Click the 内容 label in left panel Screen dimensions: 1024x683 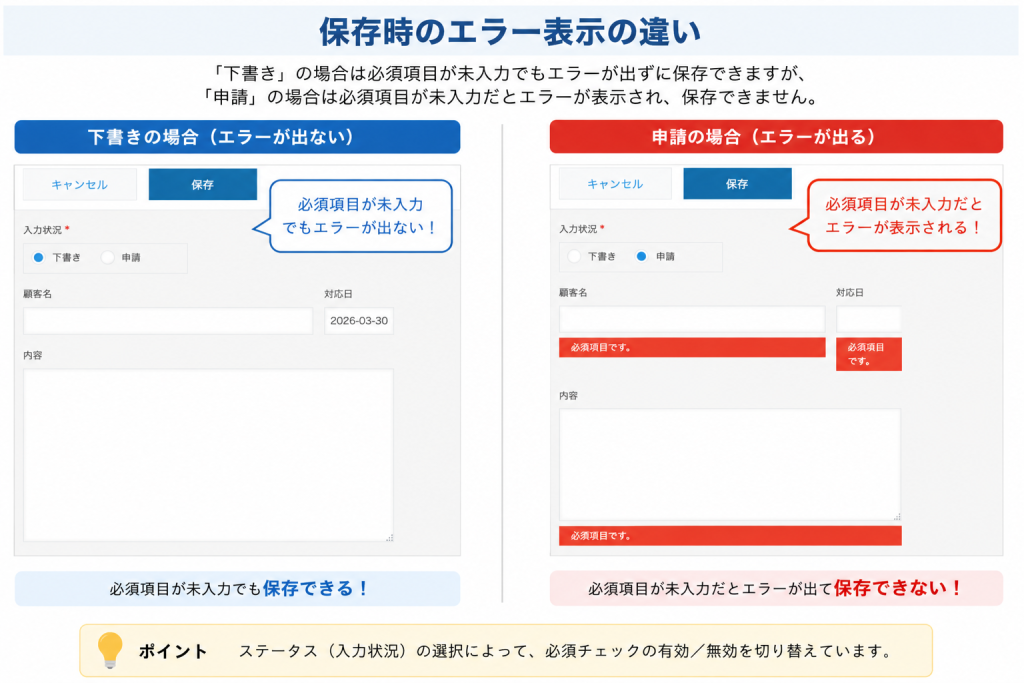pyautogui.click(x=33, y=355)
